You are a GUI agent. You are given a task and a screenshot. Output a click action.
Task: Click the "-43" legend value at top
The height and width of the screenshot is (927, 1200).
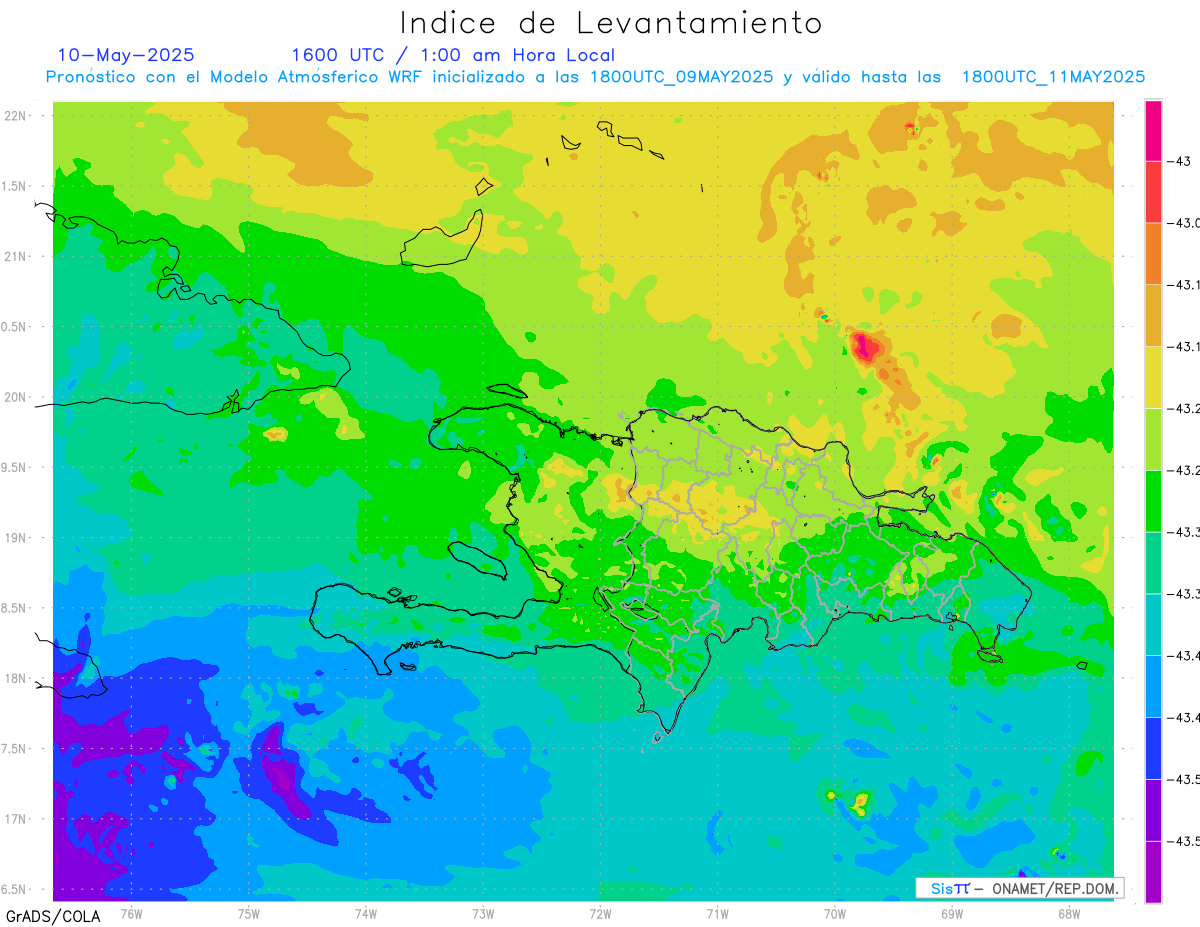pyautogui.click(x=1179, y=161)
